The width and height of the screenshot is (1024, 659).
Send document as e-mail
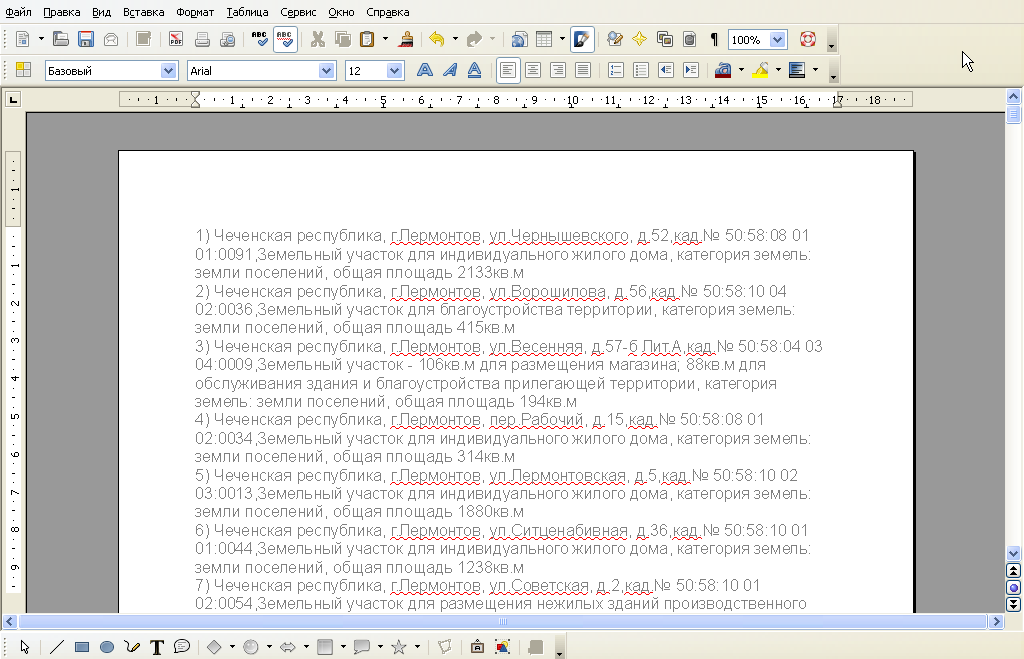point(111,39)
